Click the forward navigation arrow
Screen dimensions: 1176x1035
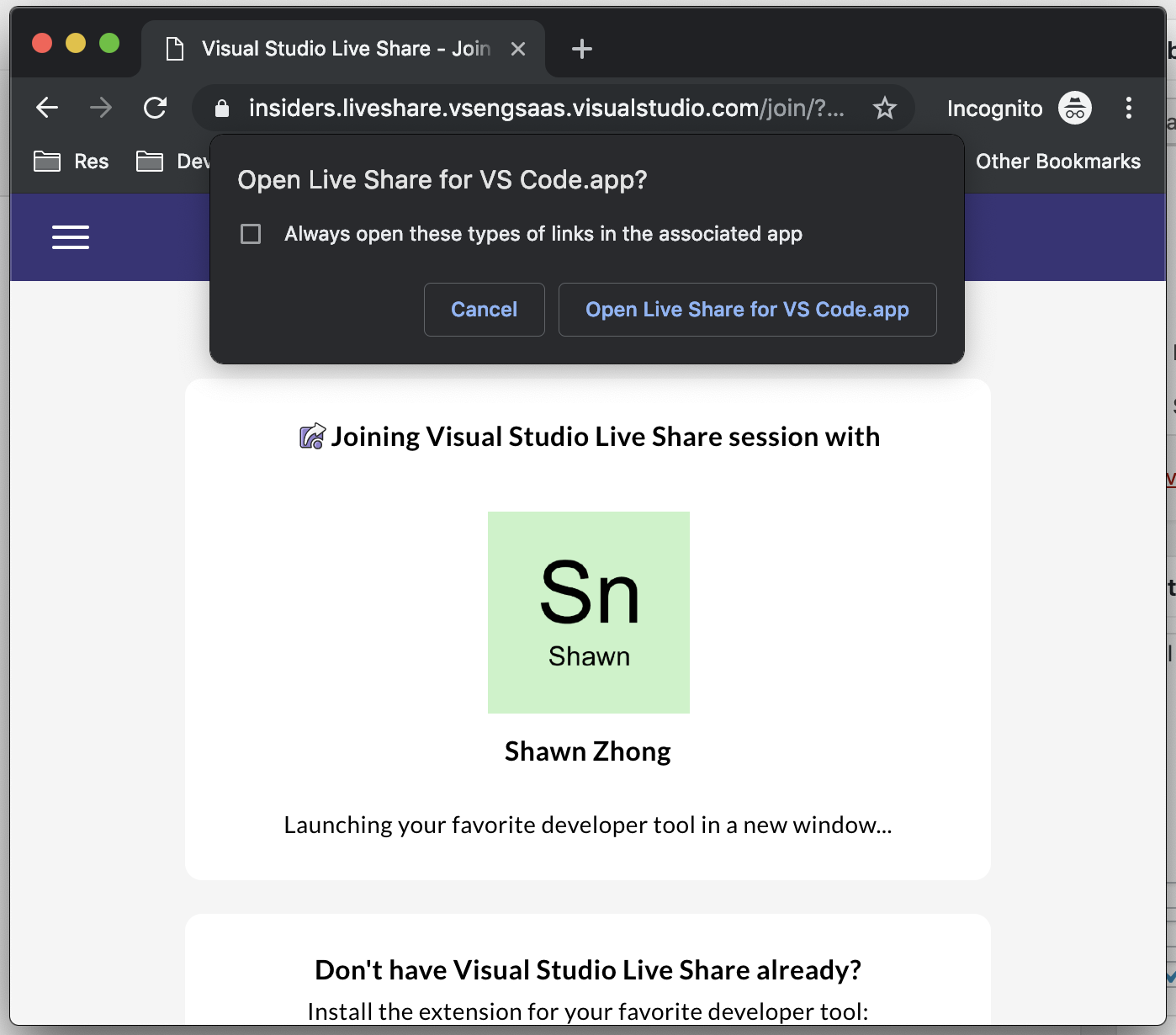coord(101,108)
